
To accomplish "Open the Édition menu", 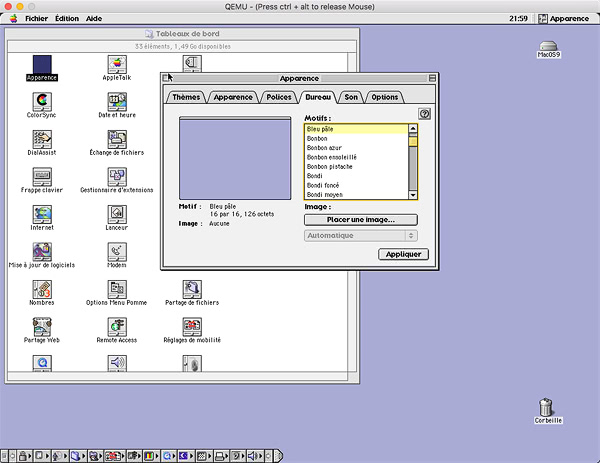I will point(67,18).
